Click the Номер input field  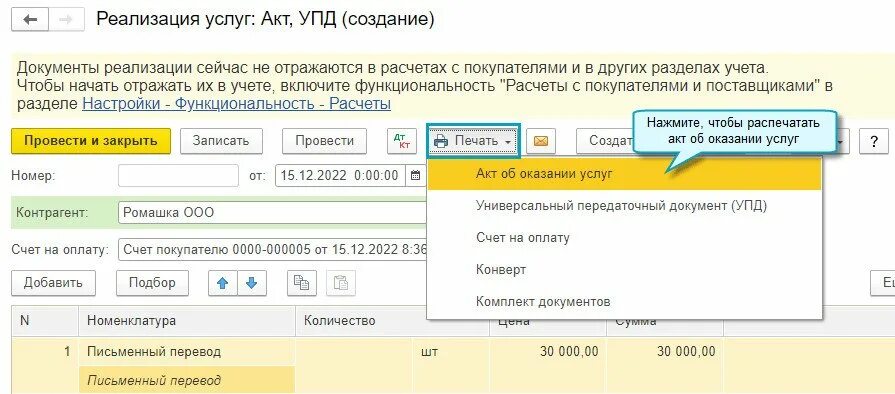178,175
